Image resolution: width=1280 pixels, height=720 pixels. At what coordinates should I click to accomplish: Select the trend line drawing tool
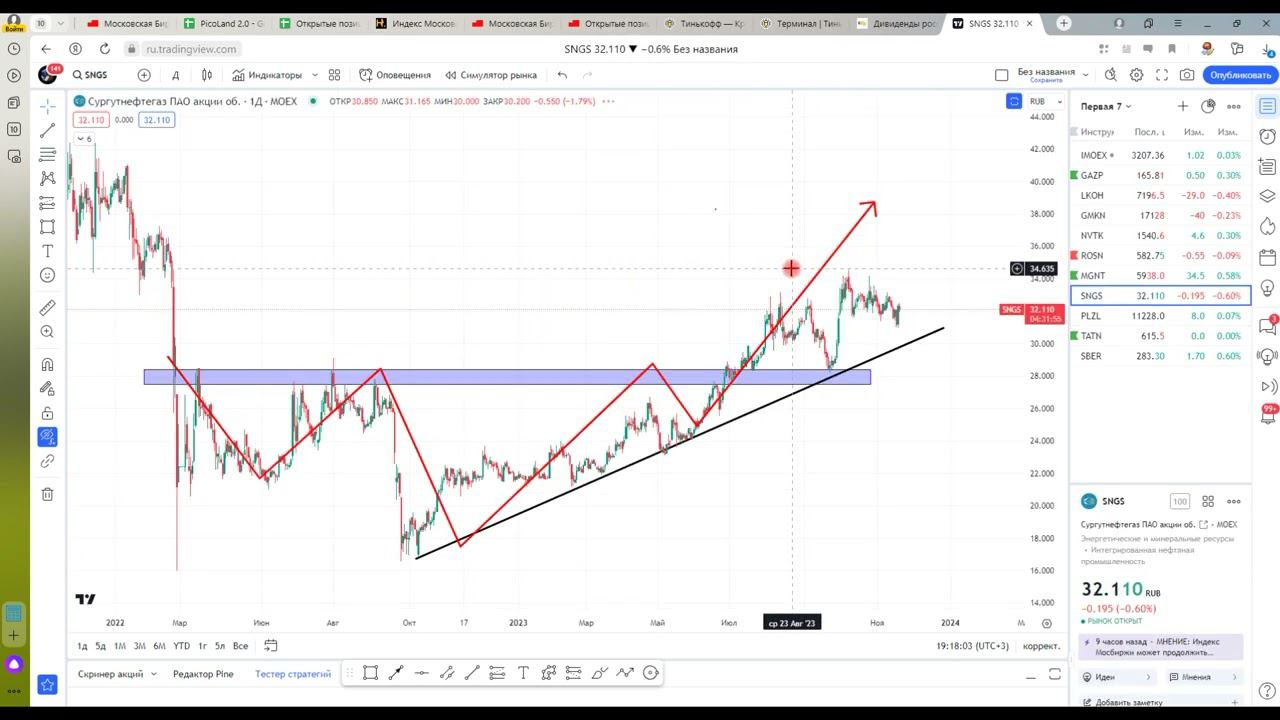point(47,130)
